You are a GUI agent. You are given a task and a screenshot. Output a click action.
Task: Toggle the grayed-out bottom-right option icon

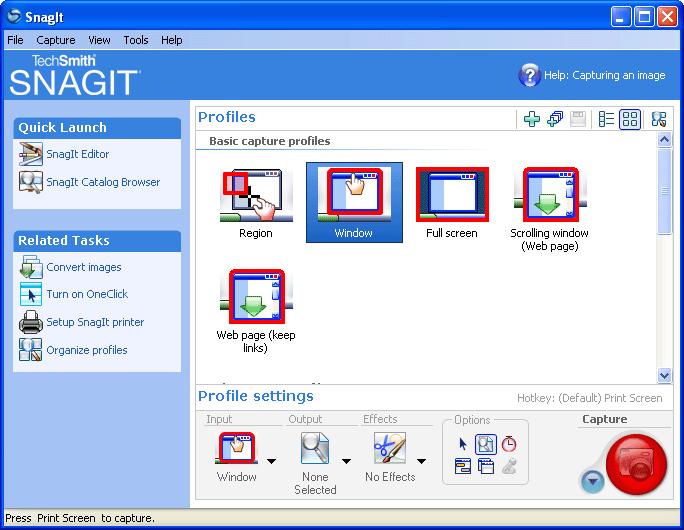509,466
